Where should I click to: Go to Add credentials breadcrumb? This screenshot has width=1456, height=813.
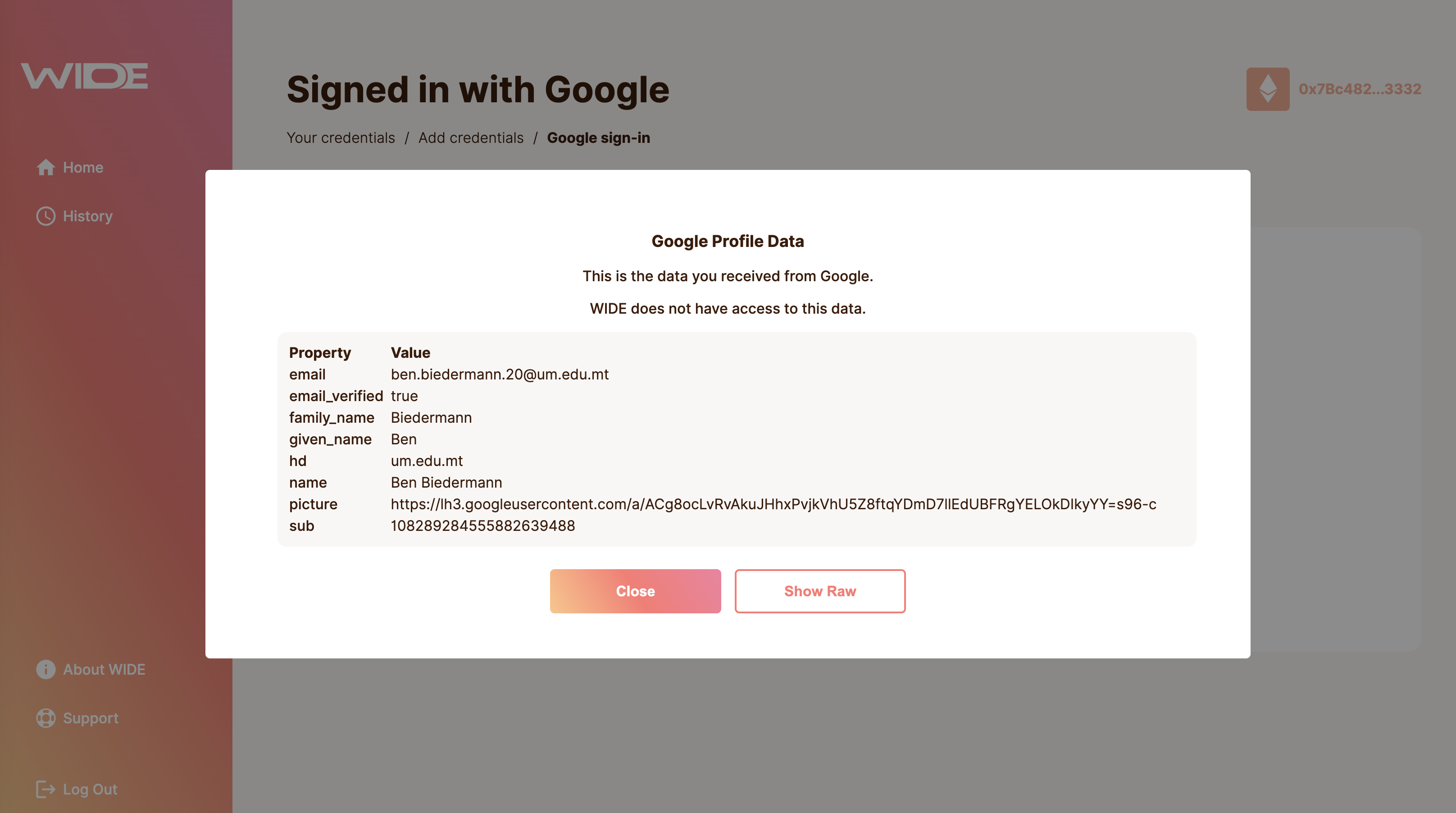[x=471, y=138]
